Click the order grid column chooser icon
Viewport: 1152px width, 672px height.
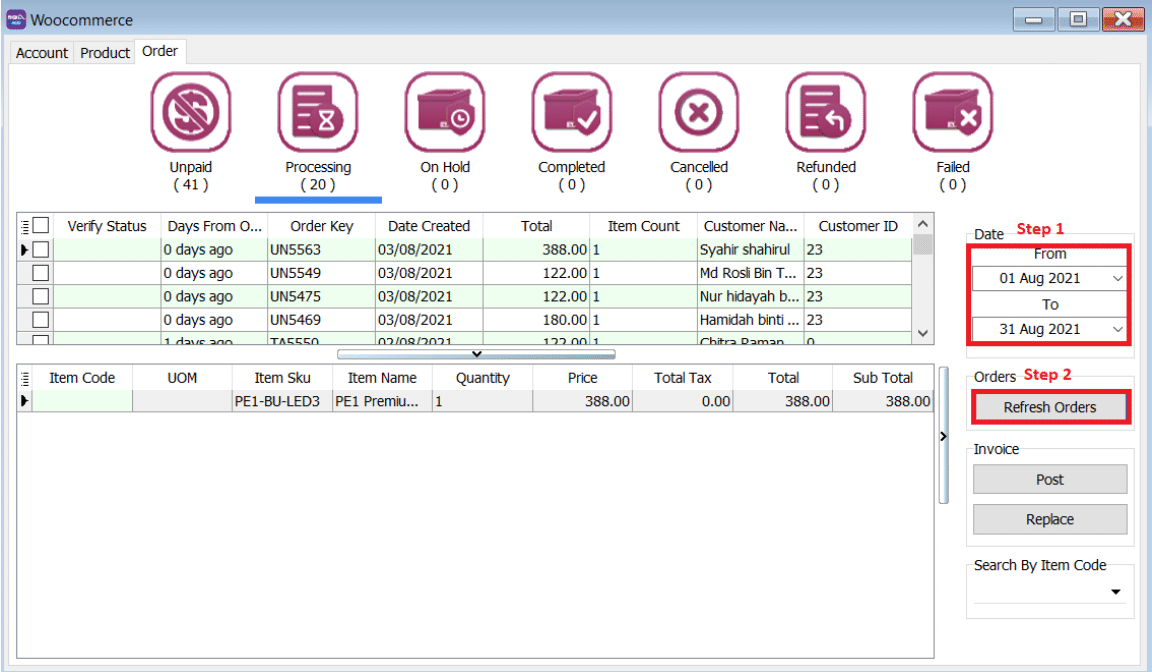25,226
